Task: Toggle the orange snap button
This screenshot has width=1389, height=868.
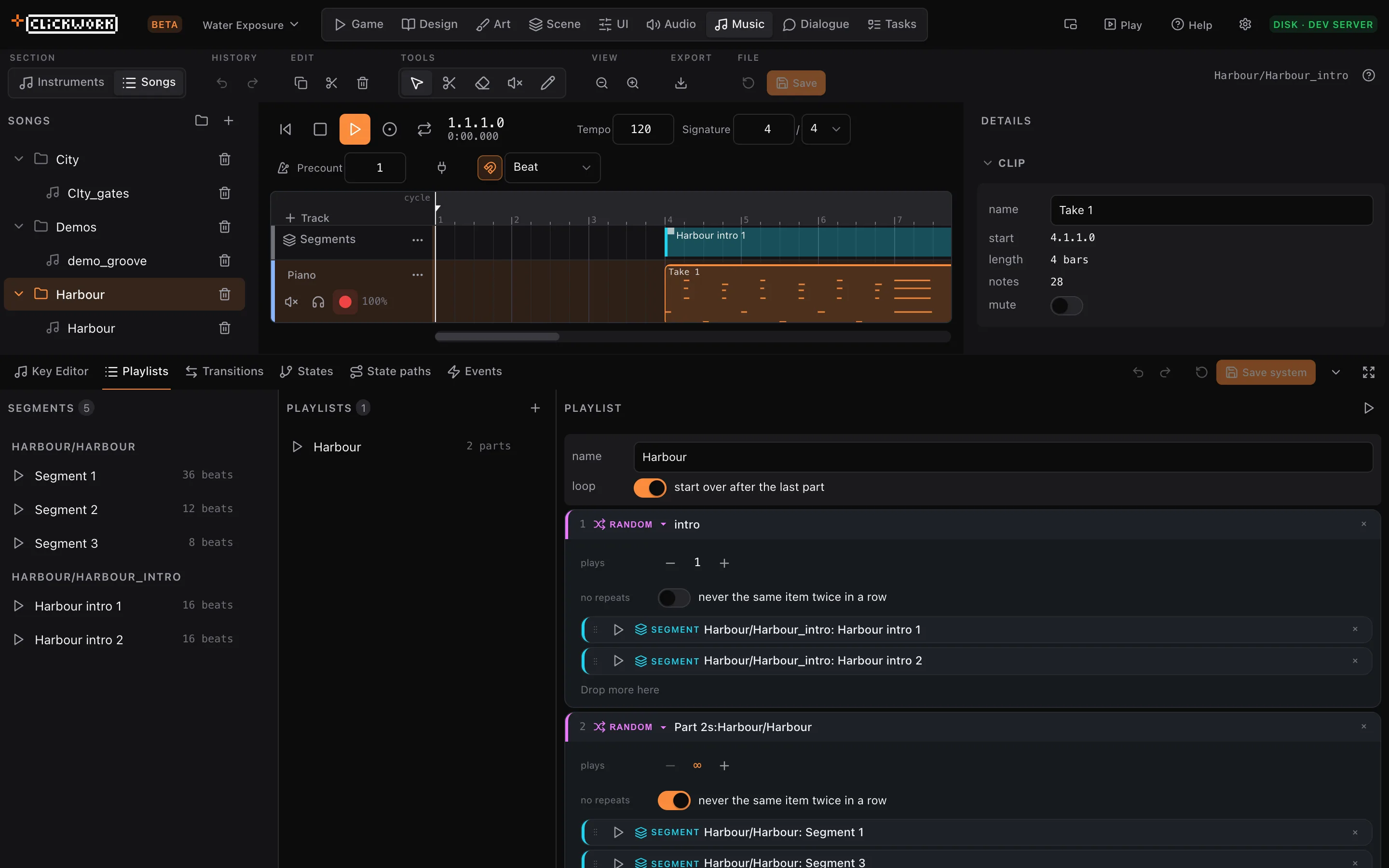Action: tap(490, 168)
